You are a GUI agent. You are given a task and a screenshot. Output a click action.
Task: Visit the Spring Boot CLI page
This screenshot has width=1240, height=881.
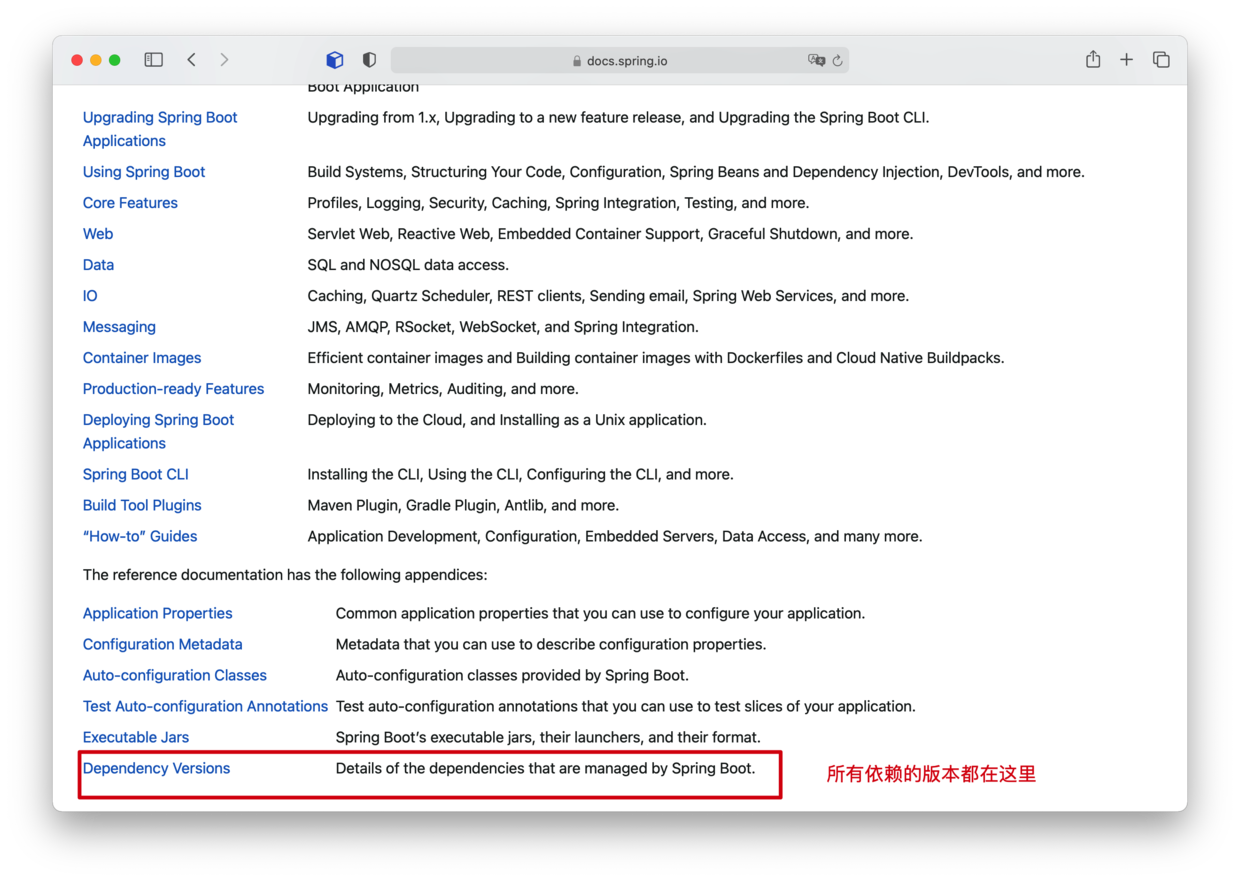click(135, 474)
